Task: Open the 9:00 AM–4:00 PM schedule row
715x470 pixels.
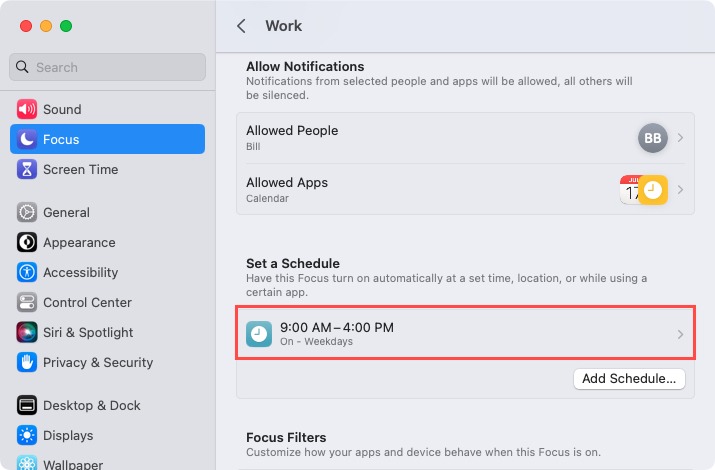Action: (466, 333)
